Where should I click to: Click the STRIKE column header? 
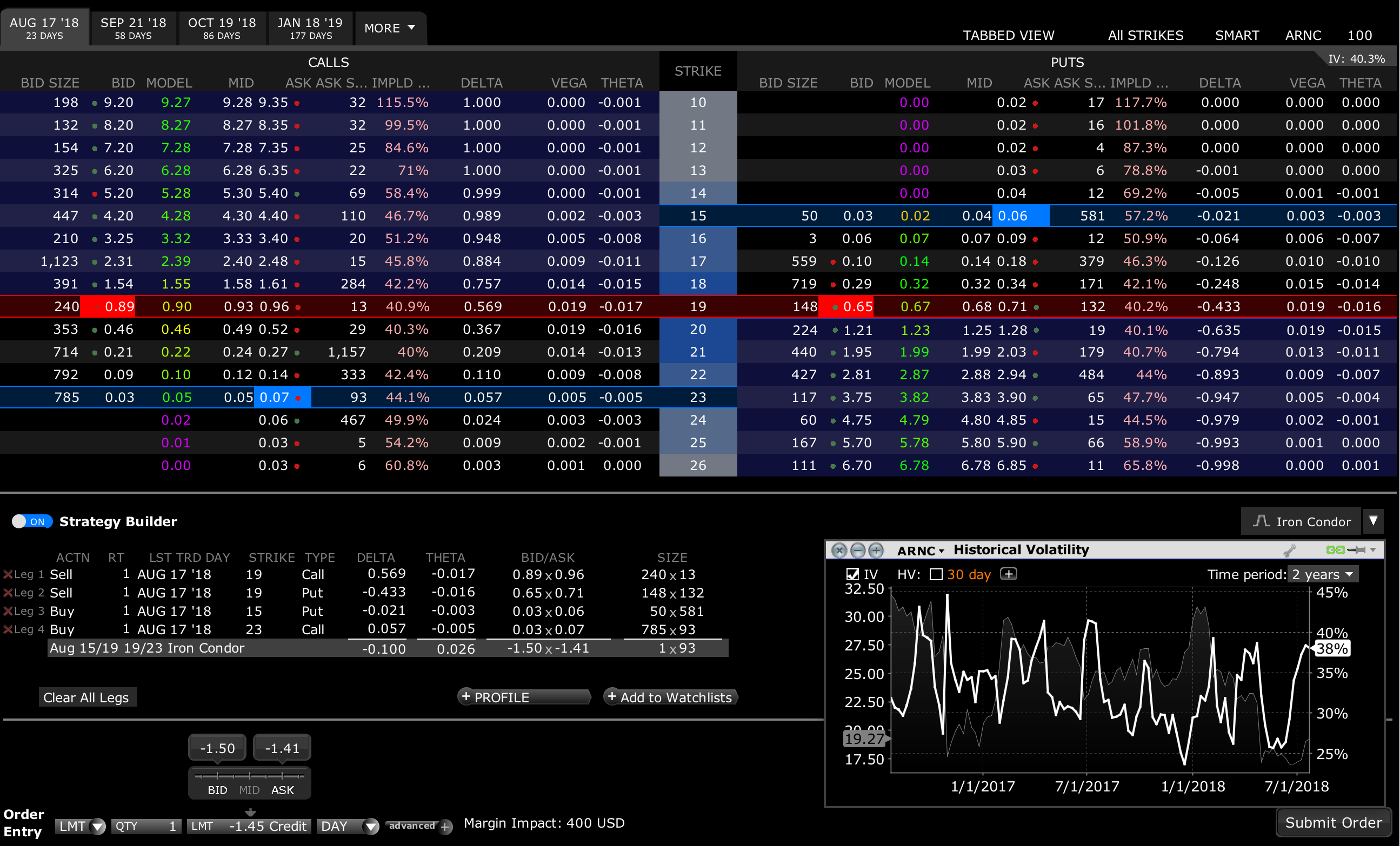point(698,71)
